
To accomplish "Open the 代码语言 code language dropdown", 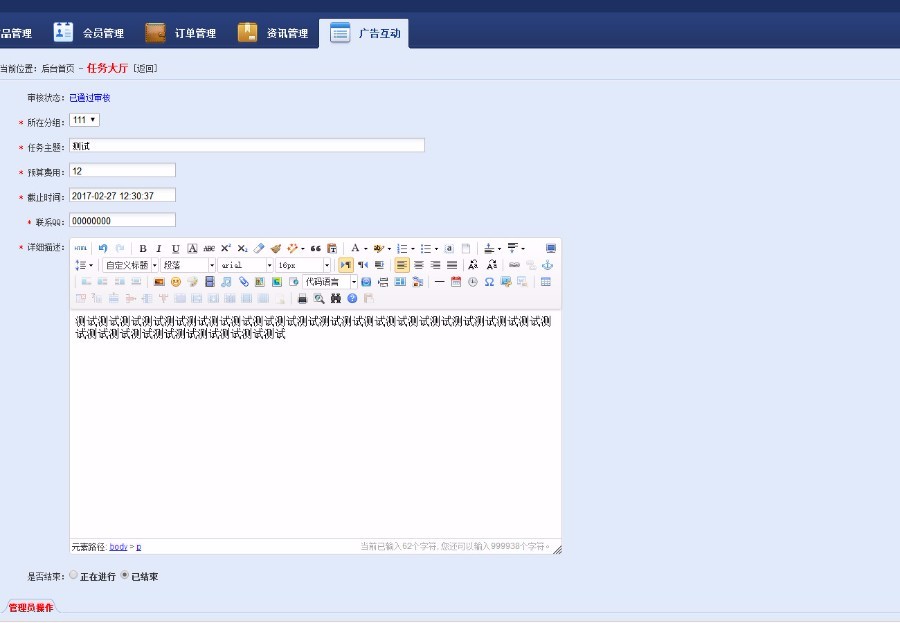I will [330, 282].
